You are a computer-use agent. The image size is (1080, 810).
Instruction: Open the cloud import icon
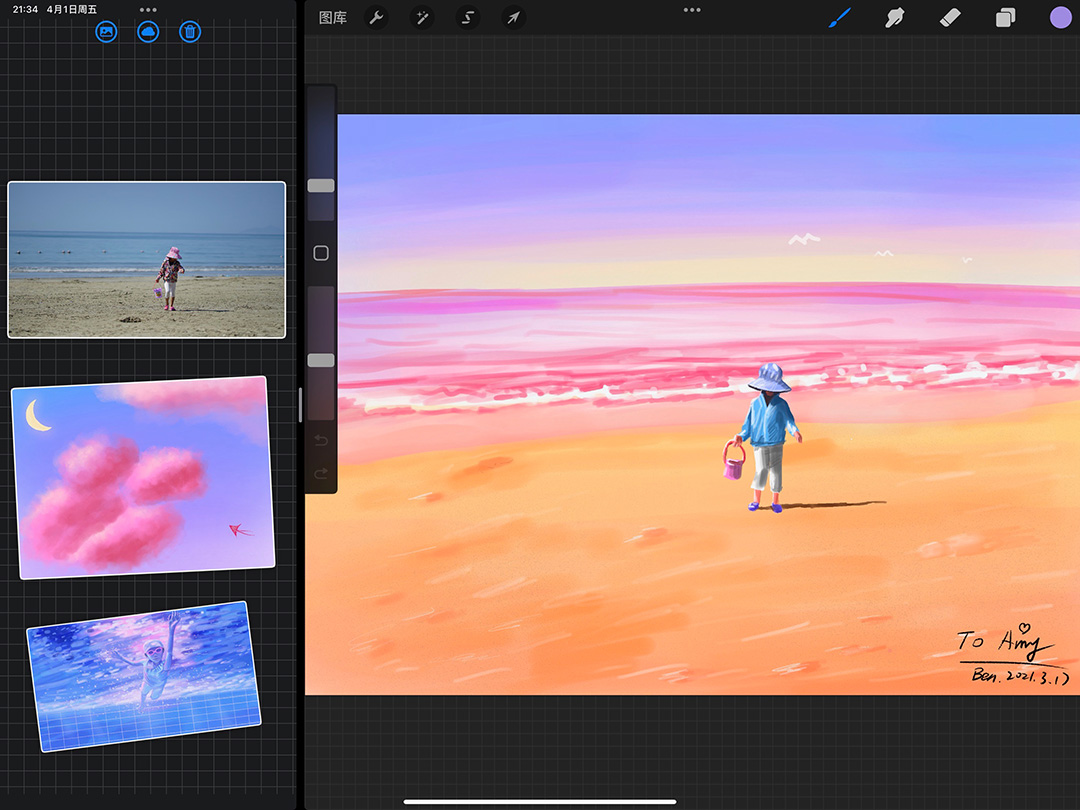tap(148, 32)
